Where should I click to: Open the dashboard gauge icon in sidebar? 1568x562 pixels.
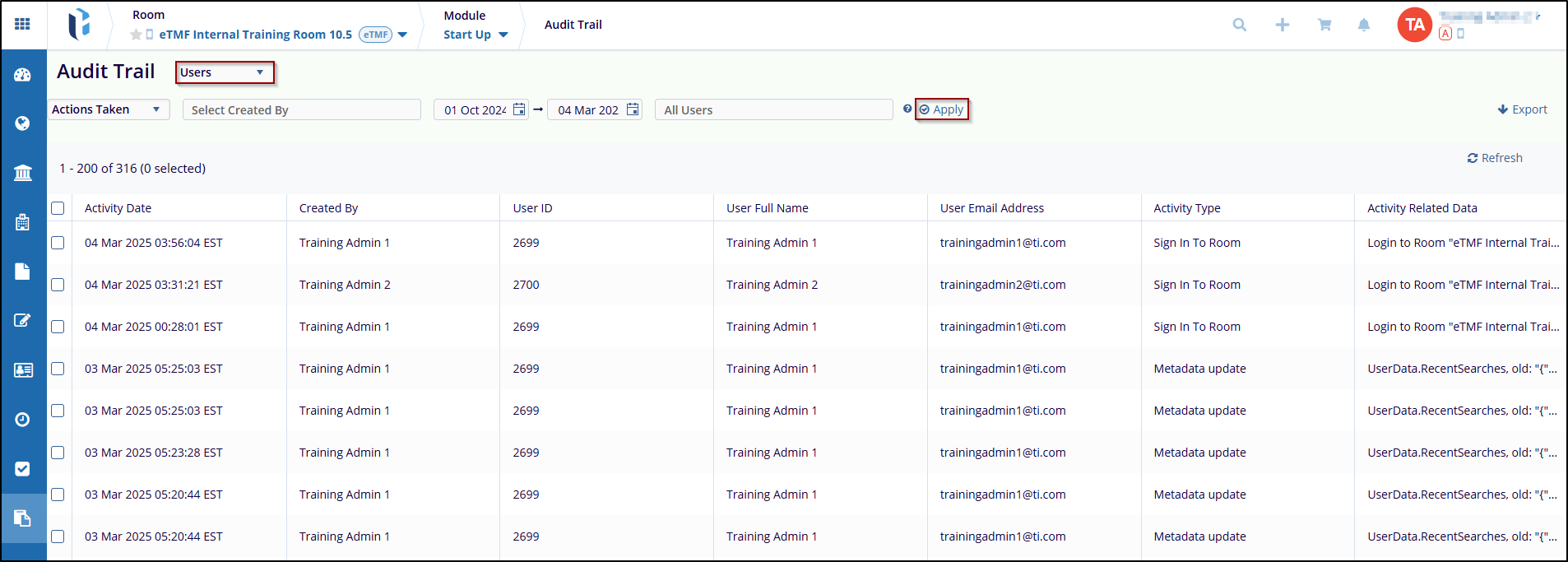(22, 75)
